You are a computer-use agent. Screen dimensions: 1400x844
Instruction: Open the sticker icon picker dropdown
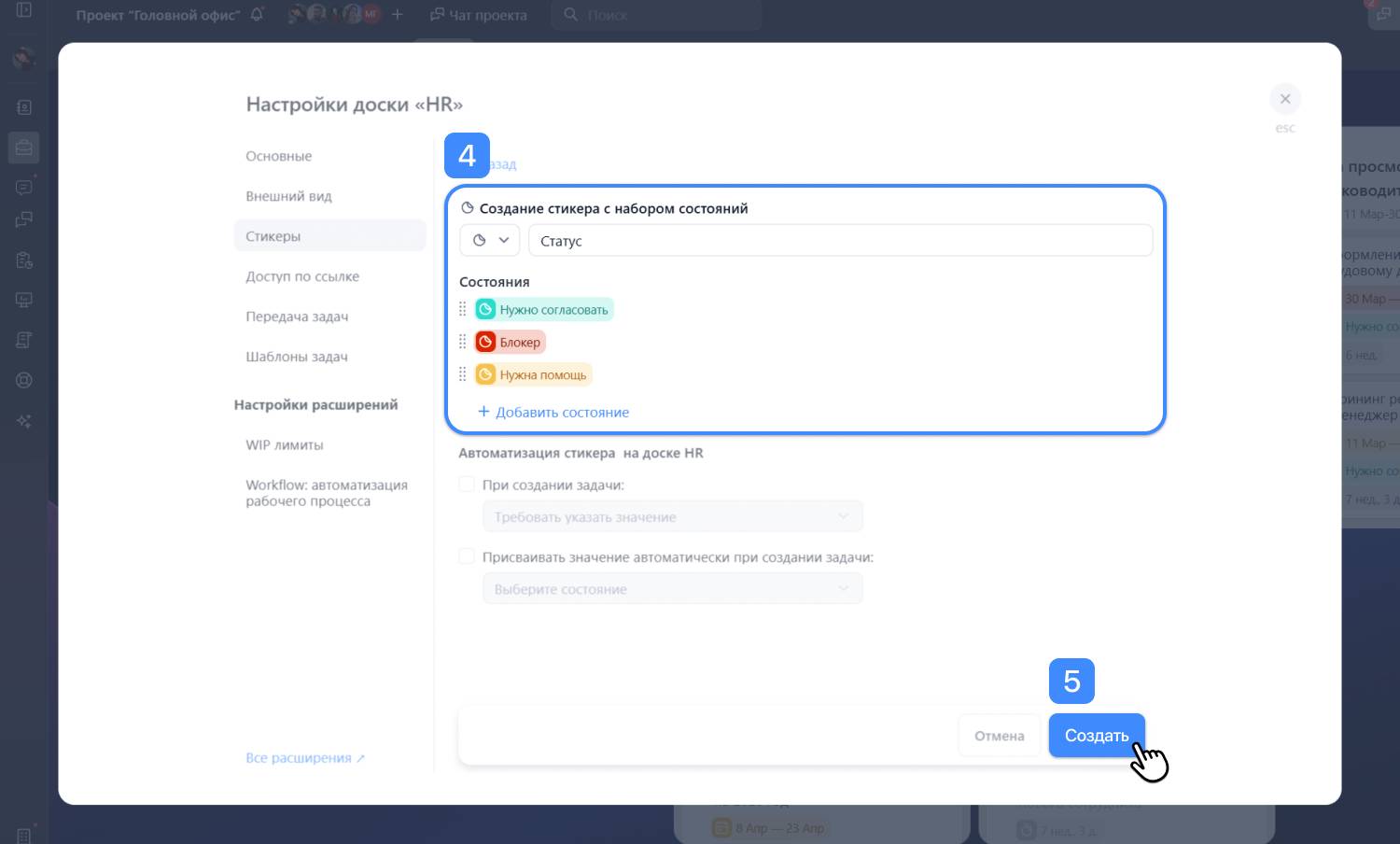[490, 240]
